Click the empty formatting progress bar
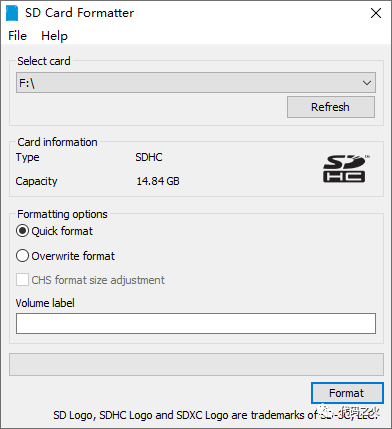 coord(196,364)
